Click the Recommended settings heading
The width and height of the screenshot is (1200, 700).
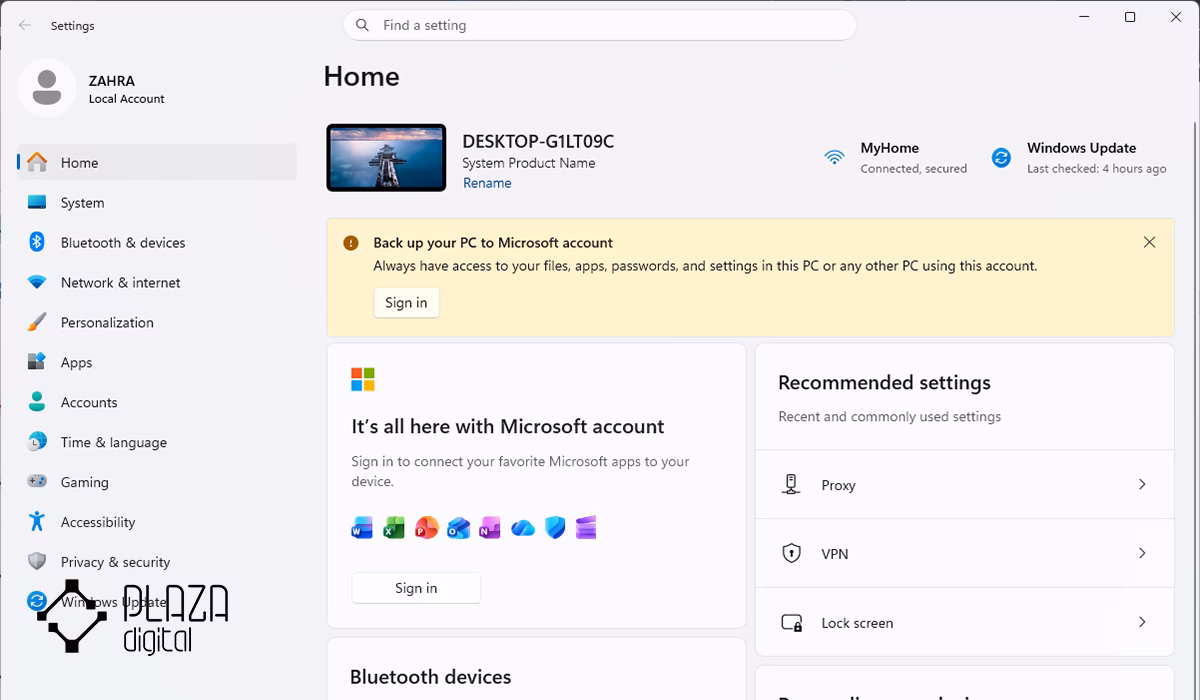(x=884, y=382)
